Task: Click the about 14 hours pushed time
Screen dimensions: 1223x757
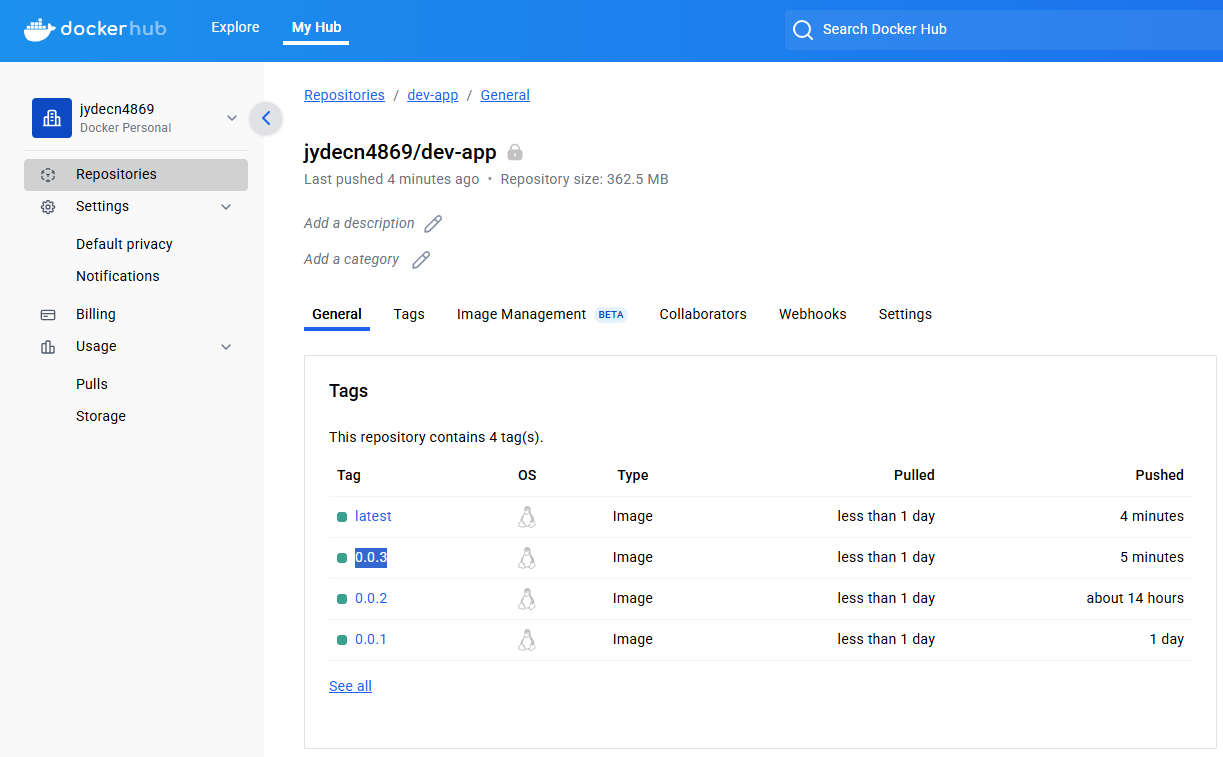Action: [1135, 598]
